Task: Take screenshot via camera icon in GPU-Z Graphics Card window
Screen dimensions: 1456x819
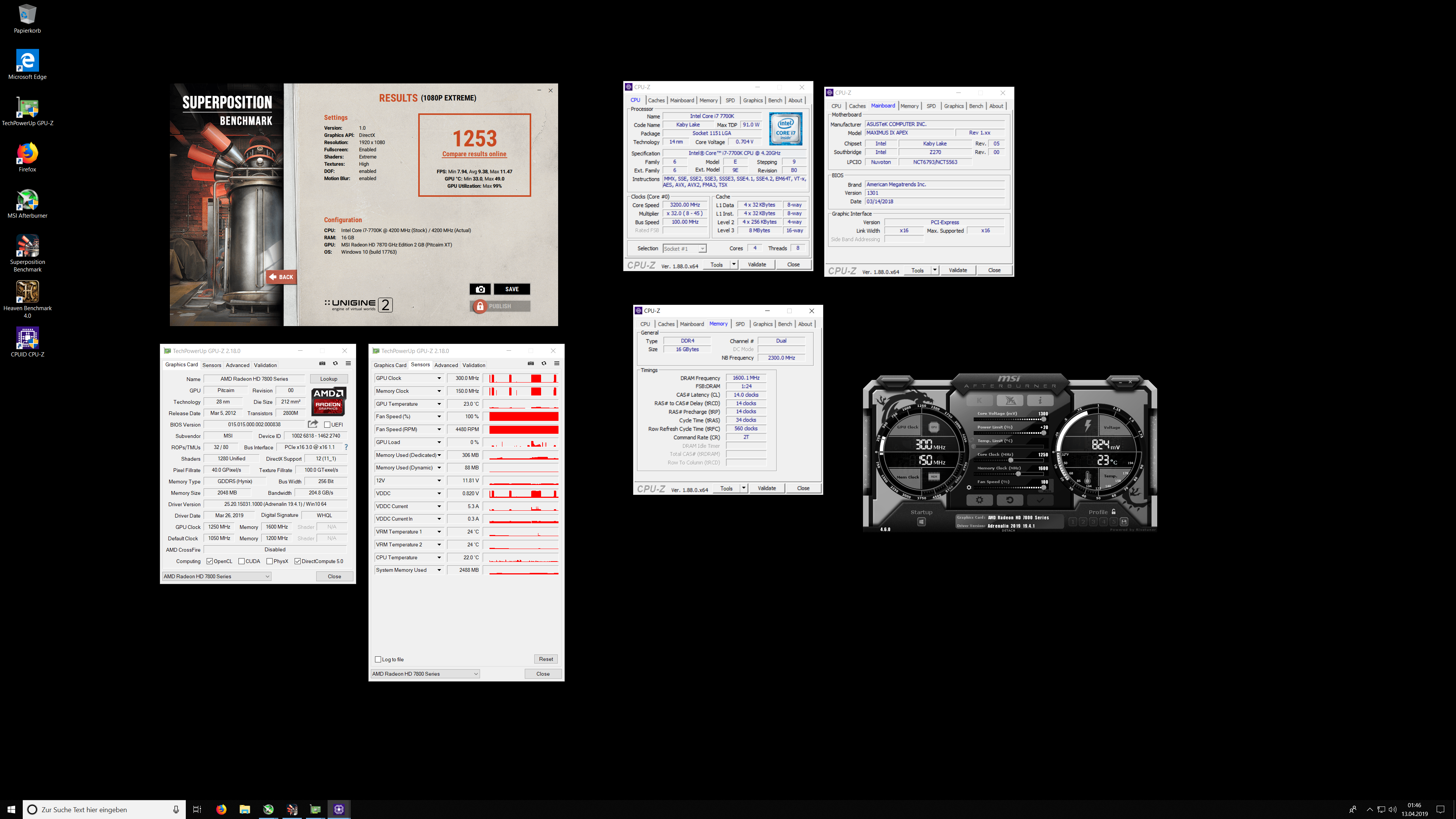Action: coord(322,364)
